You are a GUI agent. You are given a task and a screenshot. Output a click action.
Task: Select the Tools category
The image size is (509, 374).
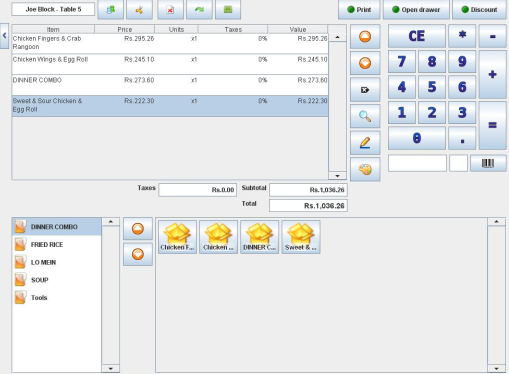57,298
